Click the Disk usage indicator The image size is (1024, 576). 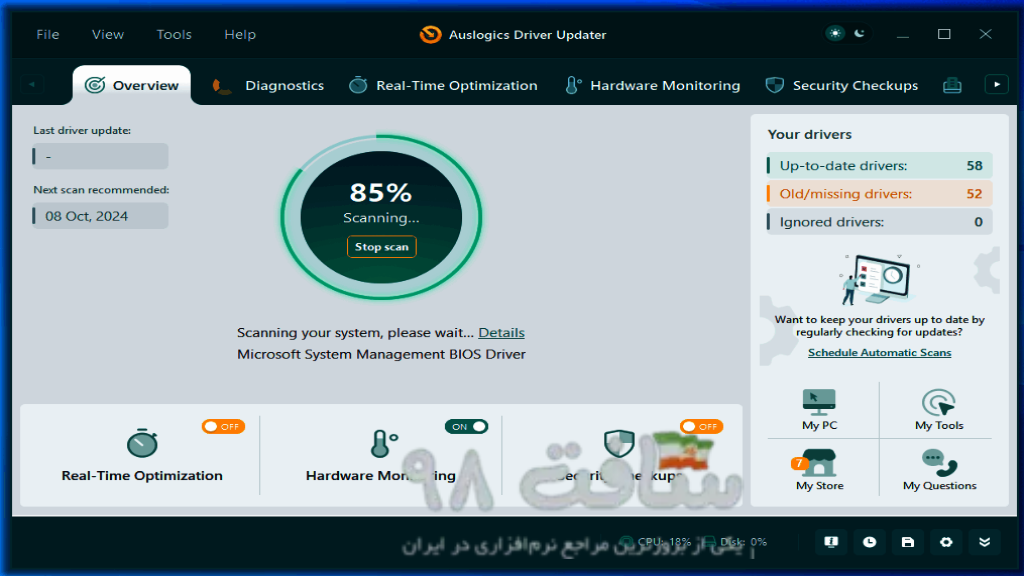click(736, 542)
